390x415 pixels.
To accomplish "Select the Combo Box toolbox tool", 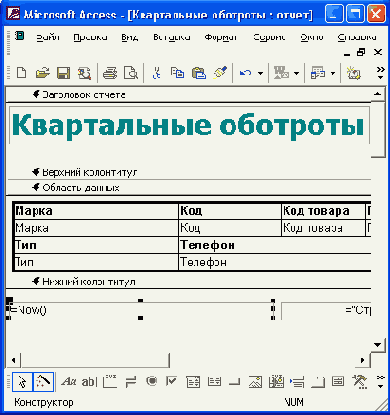I will (193, 382).
